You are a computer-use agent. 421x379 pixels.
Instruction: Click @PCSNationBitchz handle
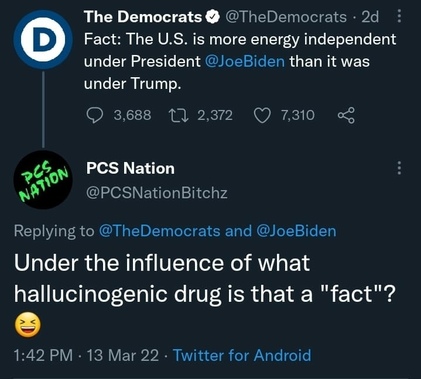(157, 193)
